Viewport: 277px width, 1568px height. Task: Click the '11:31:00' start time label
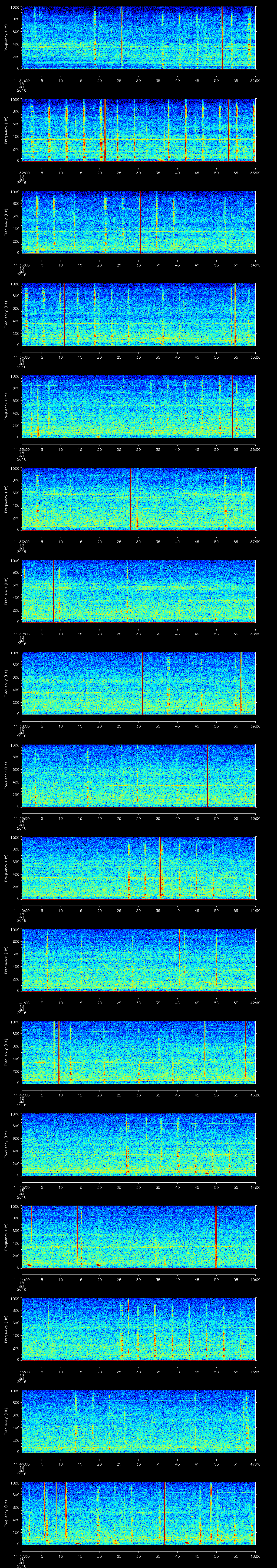[x=21, y=80]
